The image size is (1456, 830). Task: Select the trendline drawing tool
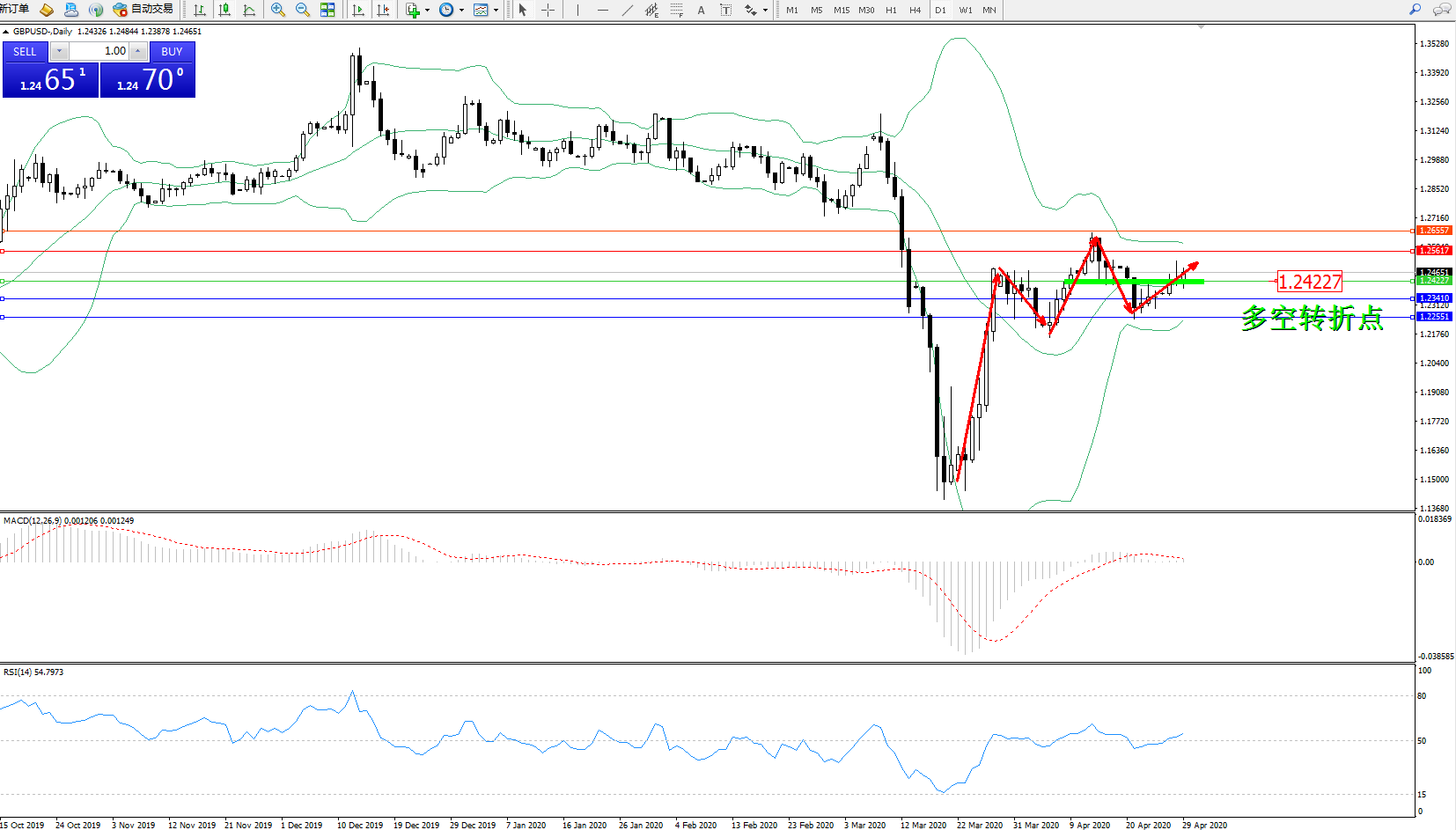[x=627, y=10]
